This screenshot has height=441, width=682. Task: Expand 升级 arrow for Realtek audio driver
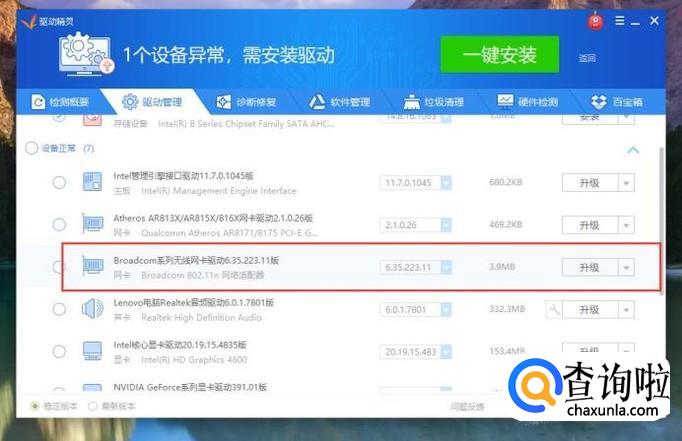click(x=626, y=310)
